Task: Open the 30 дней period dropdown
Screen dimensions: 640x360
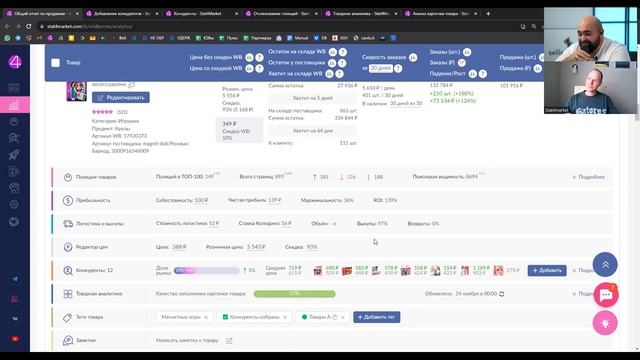Action: point(381,69)
